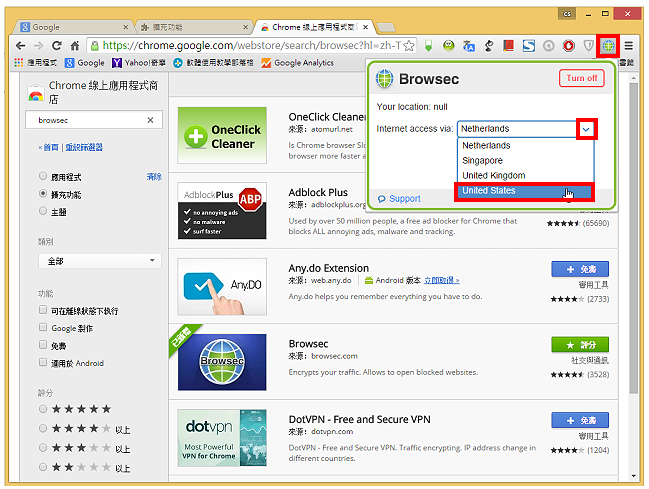
Task: Switch to the Chrome web store tab
Action: pyautogui.click(x=315, y=27)
